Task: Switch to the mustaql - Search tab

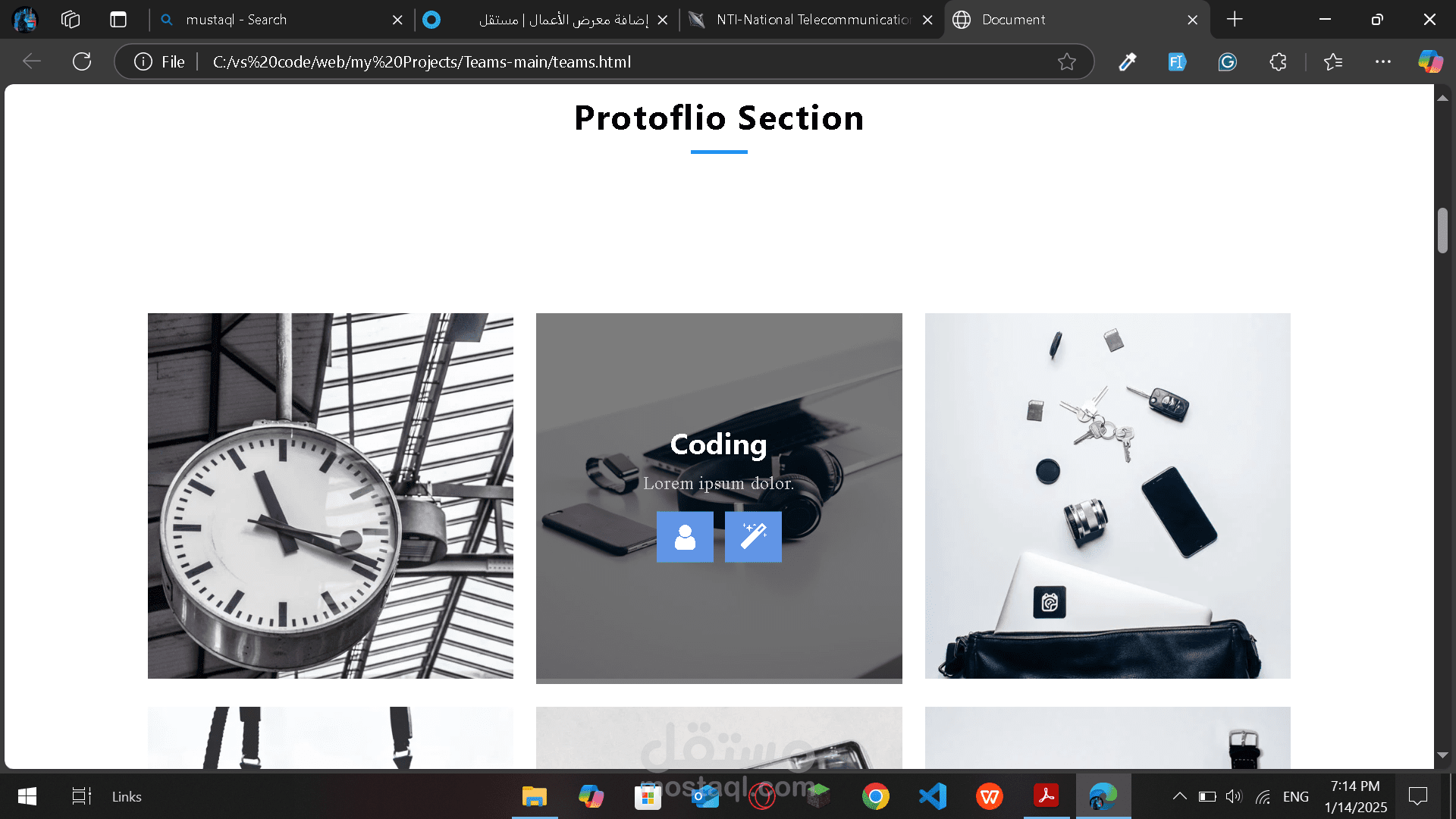Action: tap(281, 20)
